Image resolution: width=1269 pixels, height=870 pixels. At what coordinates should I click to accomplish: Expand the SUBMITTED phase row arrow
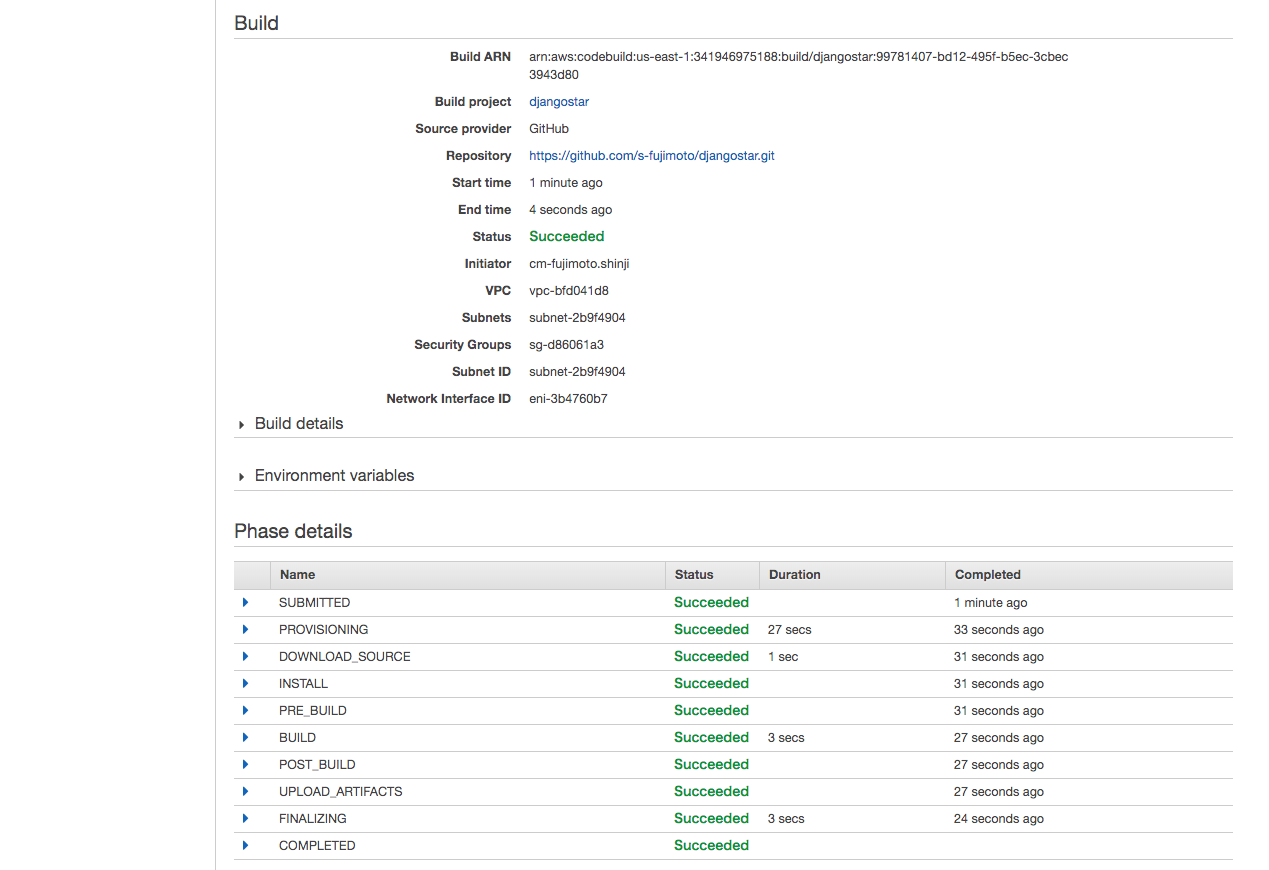[x=246, y=603]
